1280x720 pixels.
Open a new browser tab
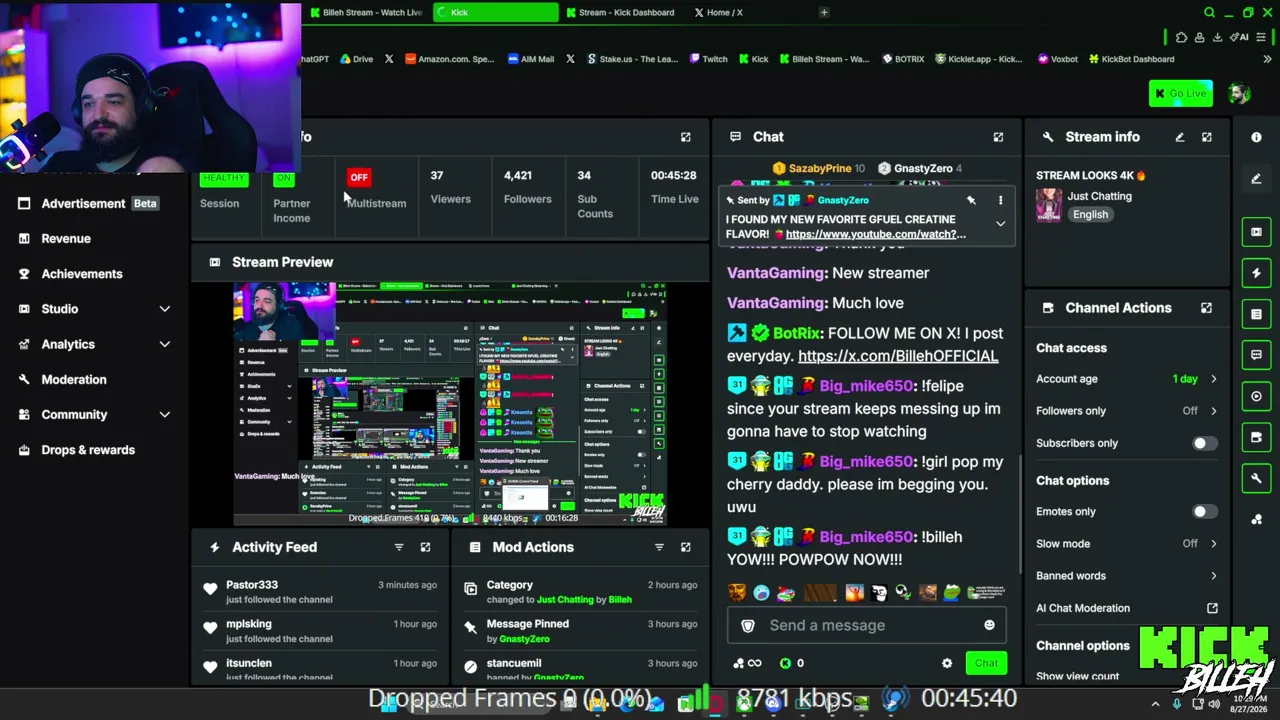[824, 13]
